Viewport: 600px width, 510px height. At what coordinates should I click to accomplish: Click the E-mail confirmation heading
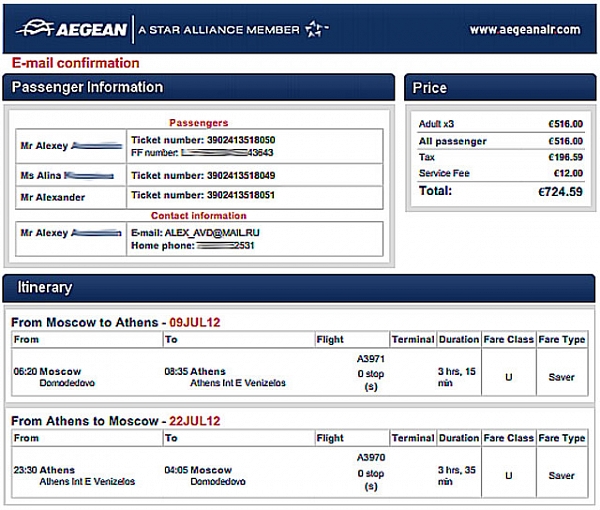tap(74, 63)
